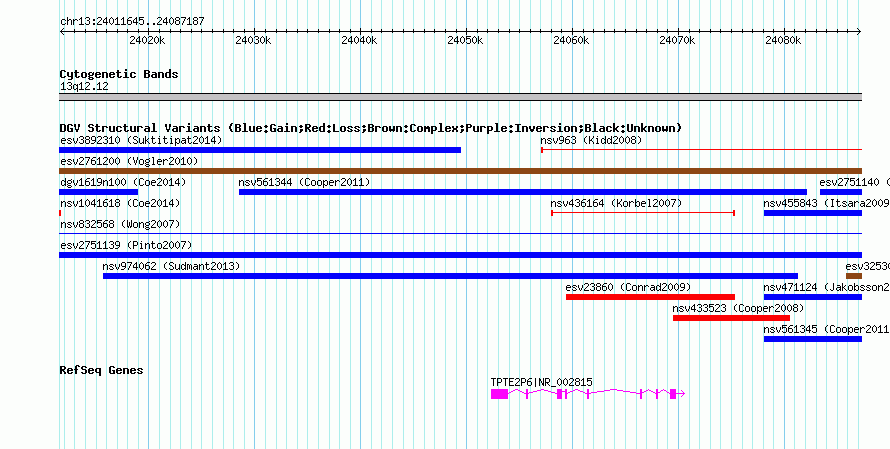Viewport: 890px width, 449px height.
Task: Click the nsv561344 blue gain bar
Action: click(x=523, y=192)
